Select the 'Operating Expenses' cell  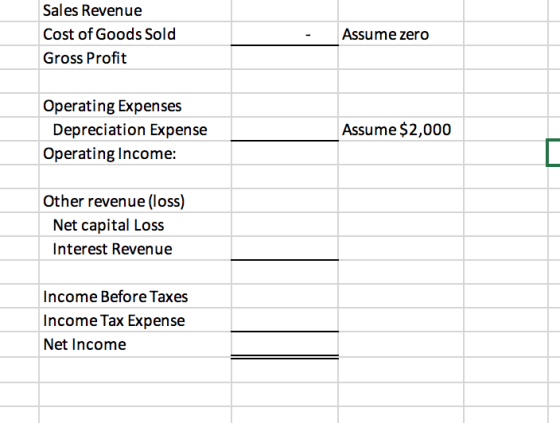[x=135, y=105]
